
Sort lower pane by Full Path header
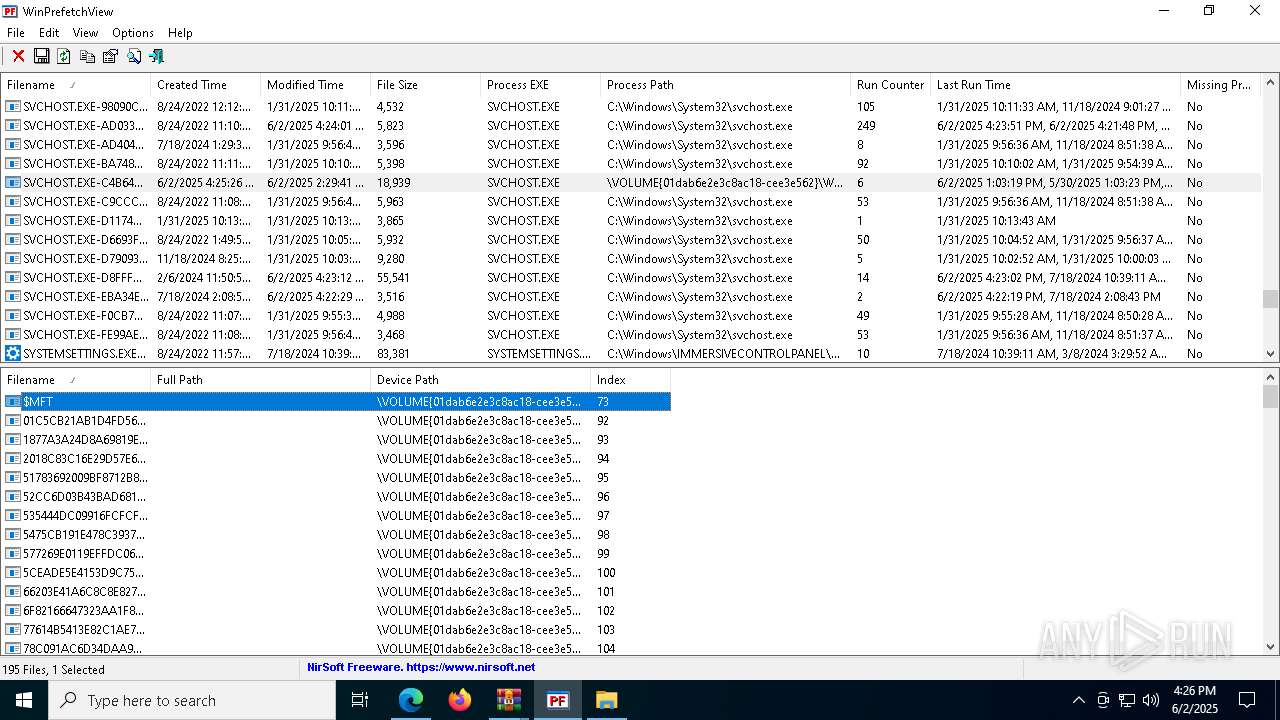[260, 380]
